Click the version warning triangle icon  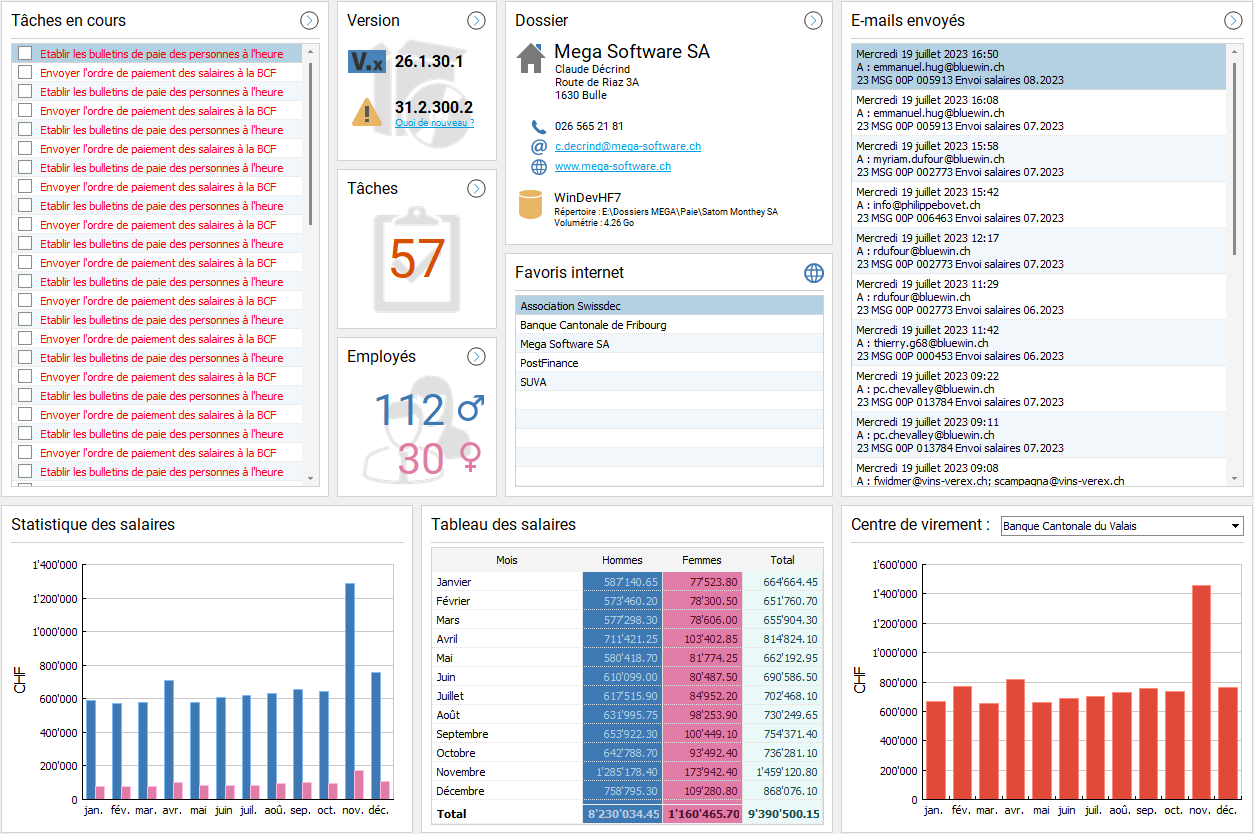coord(367,111)
